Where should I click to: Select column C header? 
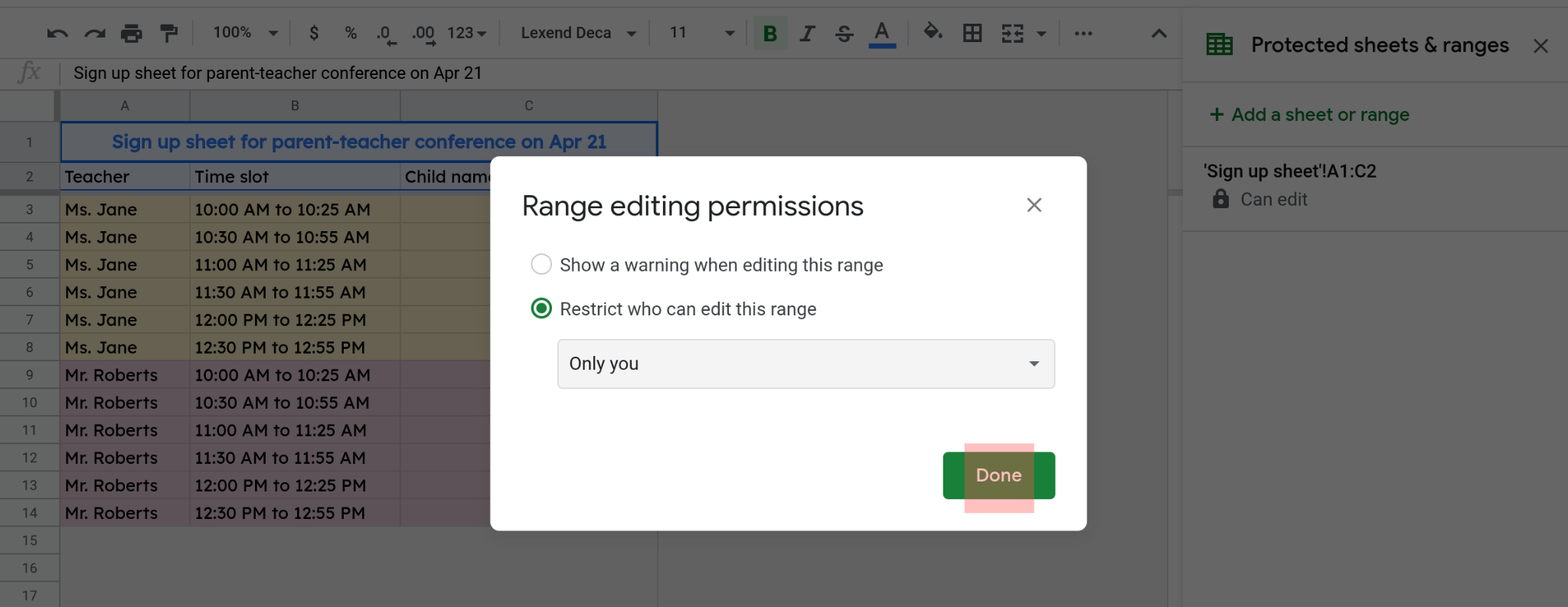coord(529,106)
